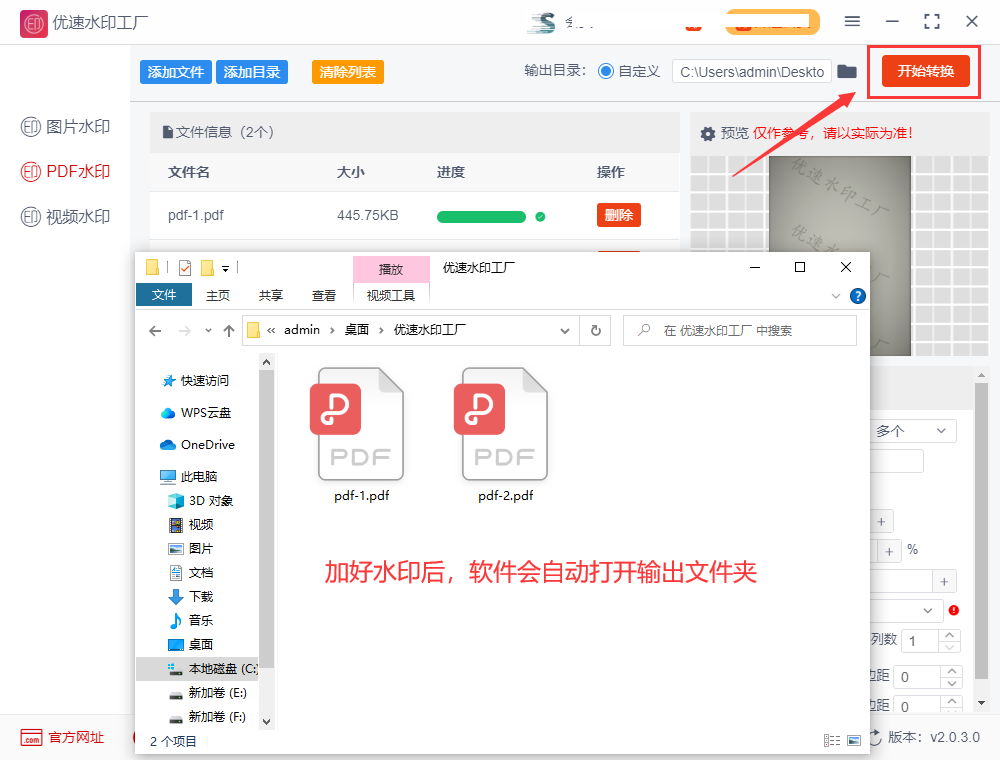Image resolution: width=1000 pixels, height=760 pixels.
Task: Switch Explorer to details view icon
Action: click(x=832, y=740)
